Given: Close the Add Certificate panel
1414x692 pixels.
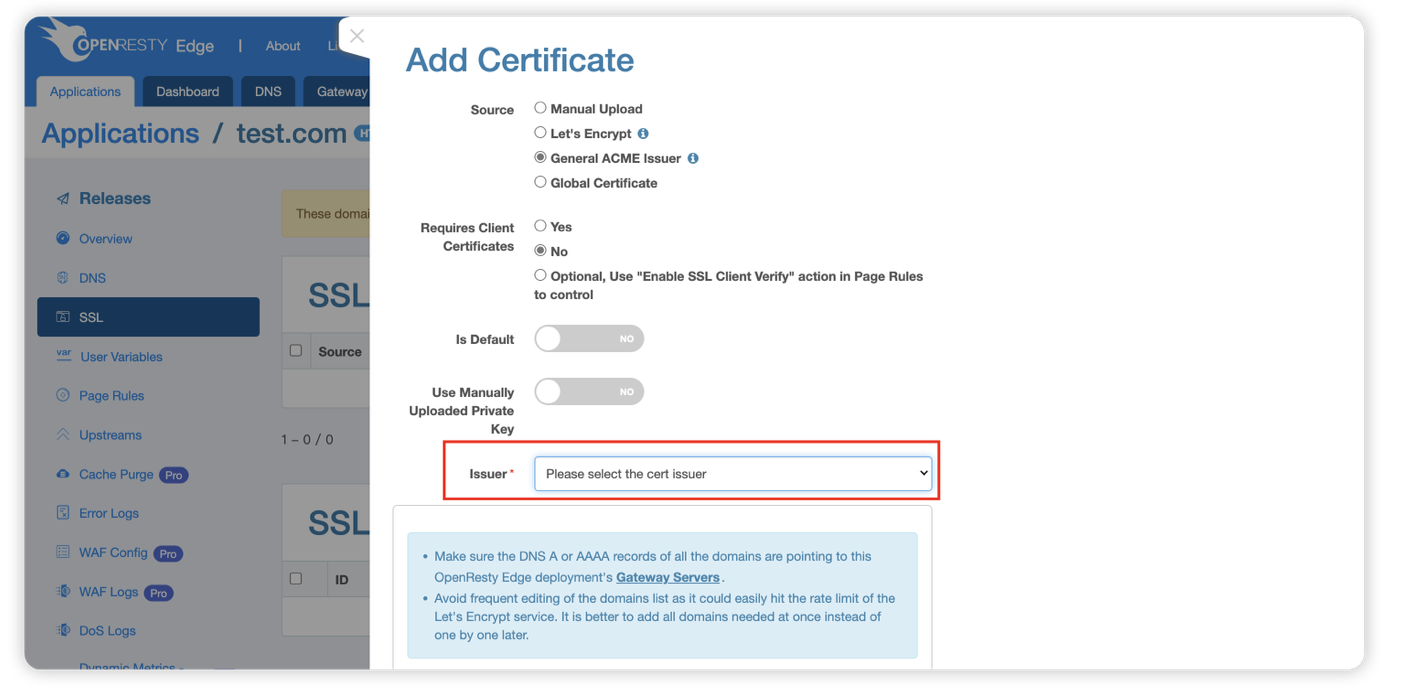Looking at the screenshot, I should point(357,36).
